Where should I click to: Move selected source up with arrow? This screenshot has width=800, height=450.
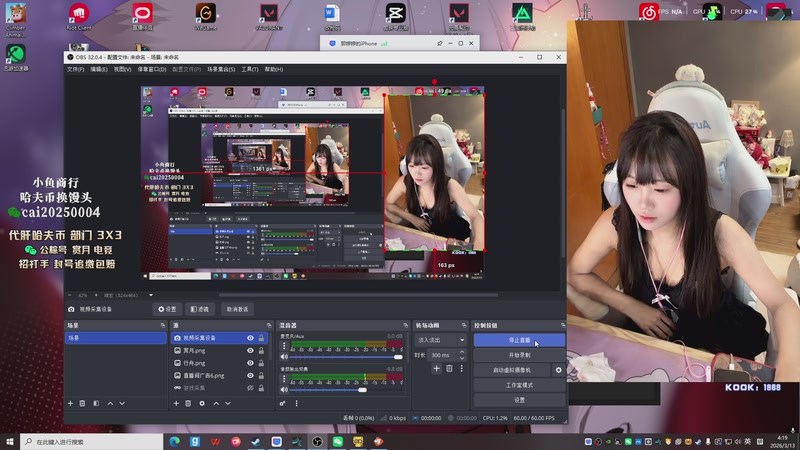click(x=216, y=403)
